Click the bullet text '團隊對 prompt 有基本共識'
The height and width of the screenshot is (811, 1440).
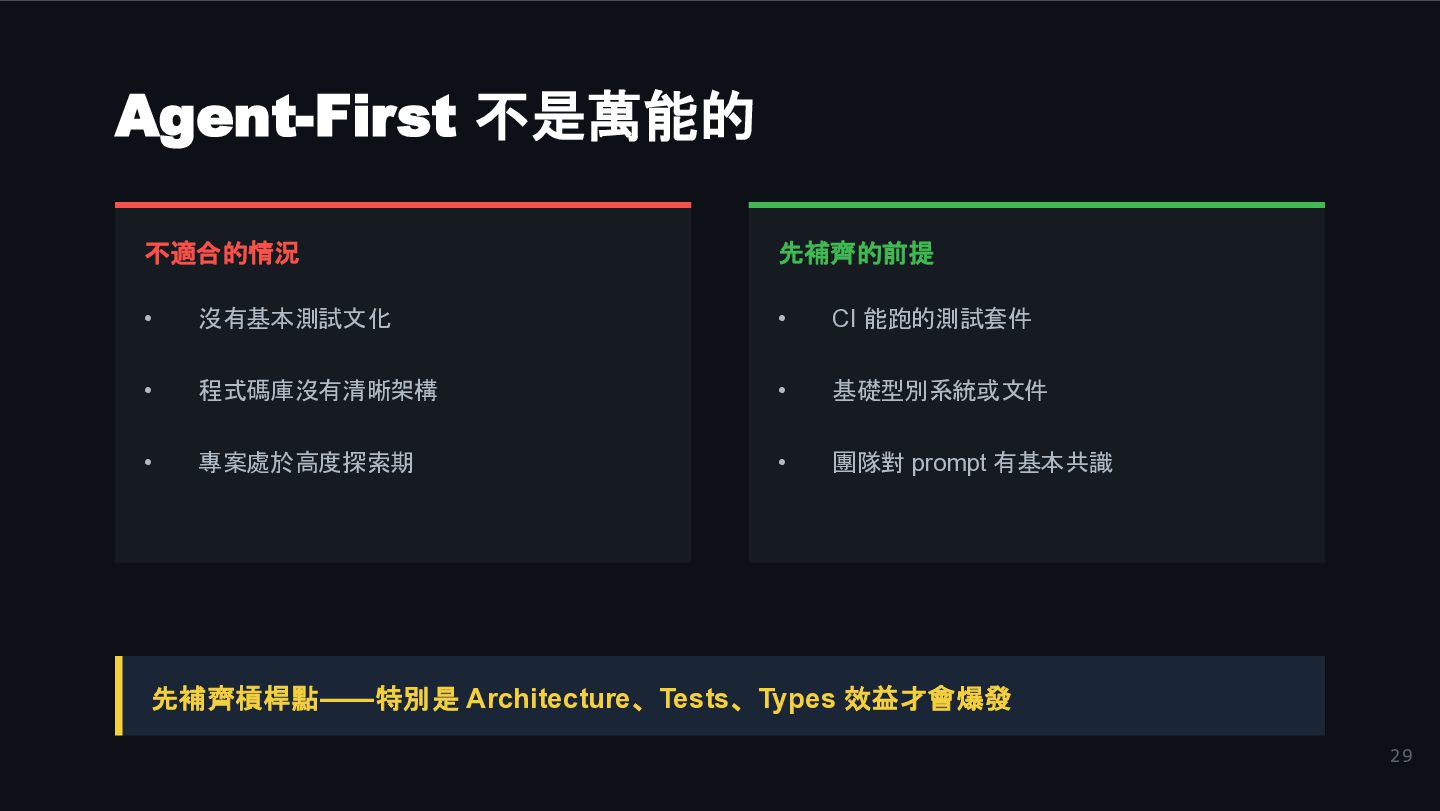click(972, 463)
